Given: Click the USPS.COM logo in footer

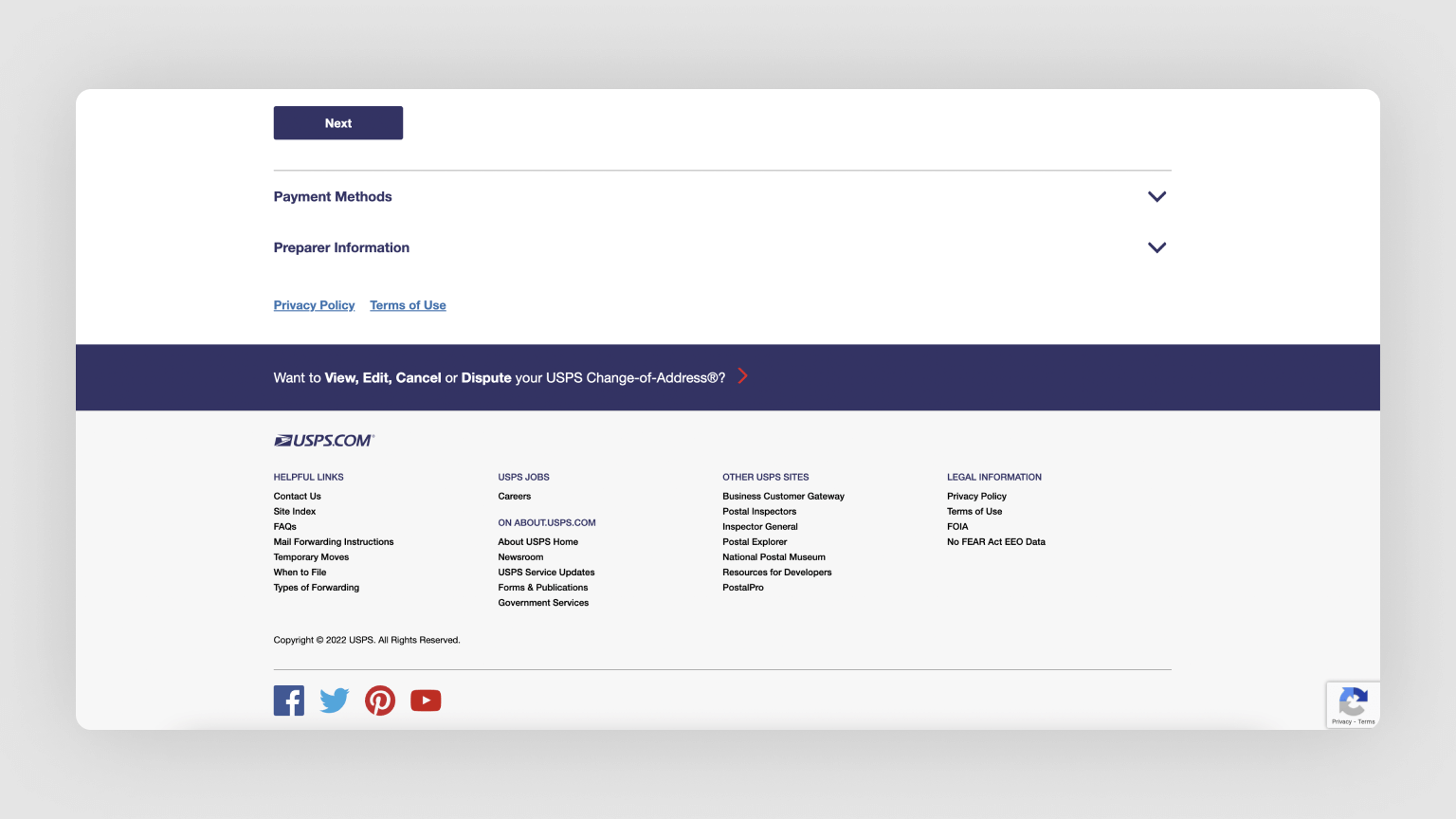Looking at the screenshot, I should coord(324,441).
